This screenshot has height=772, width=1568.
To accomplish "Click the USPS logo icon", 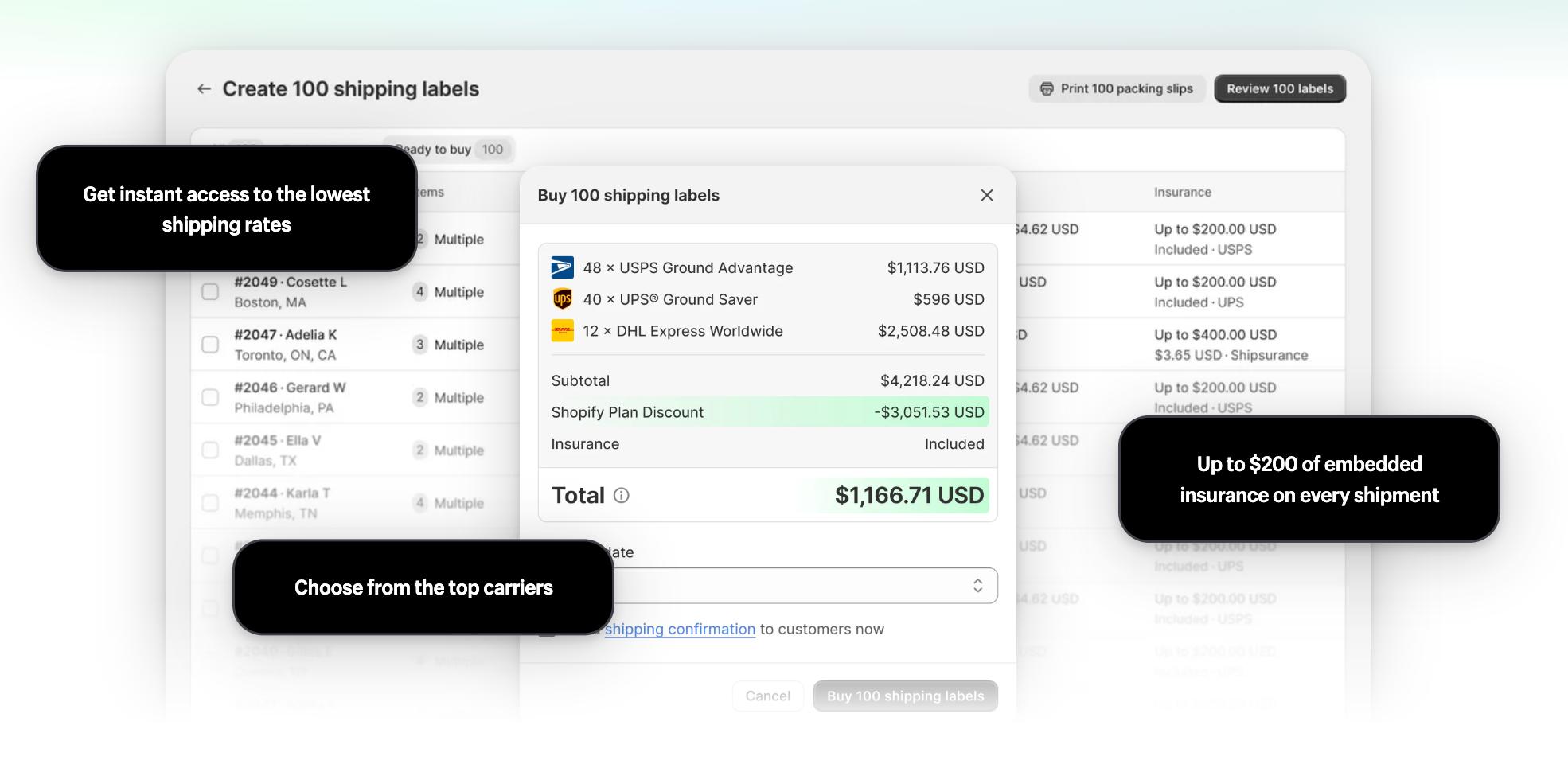I will click(x=563, y=267).
